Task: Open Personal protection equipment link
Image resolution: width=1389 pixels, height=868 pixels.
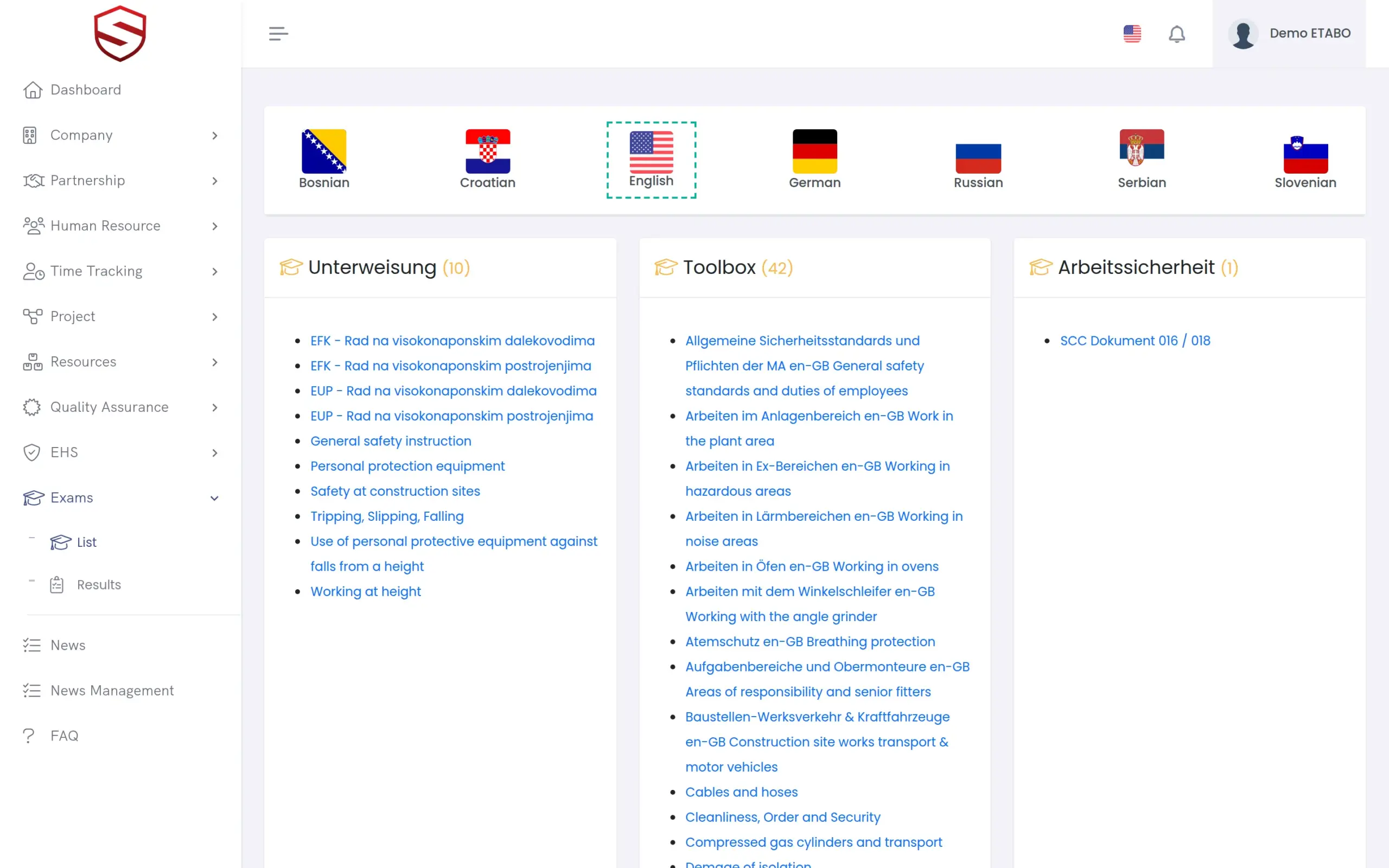Action: (407, 466)
